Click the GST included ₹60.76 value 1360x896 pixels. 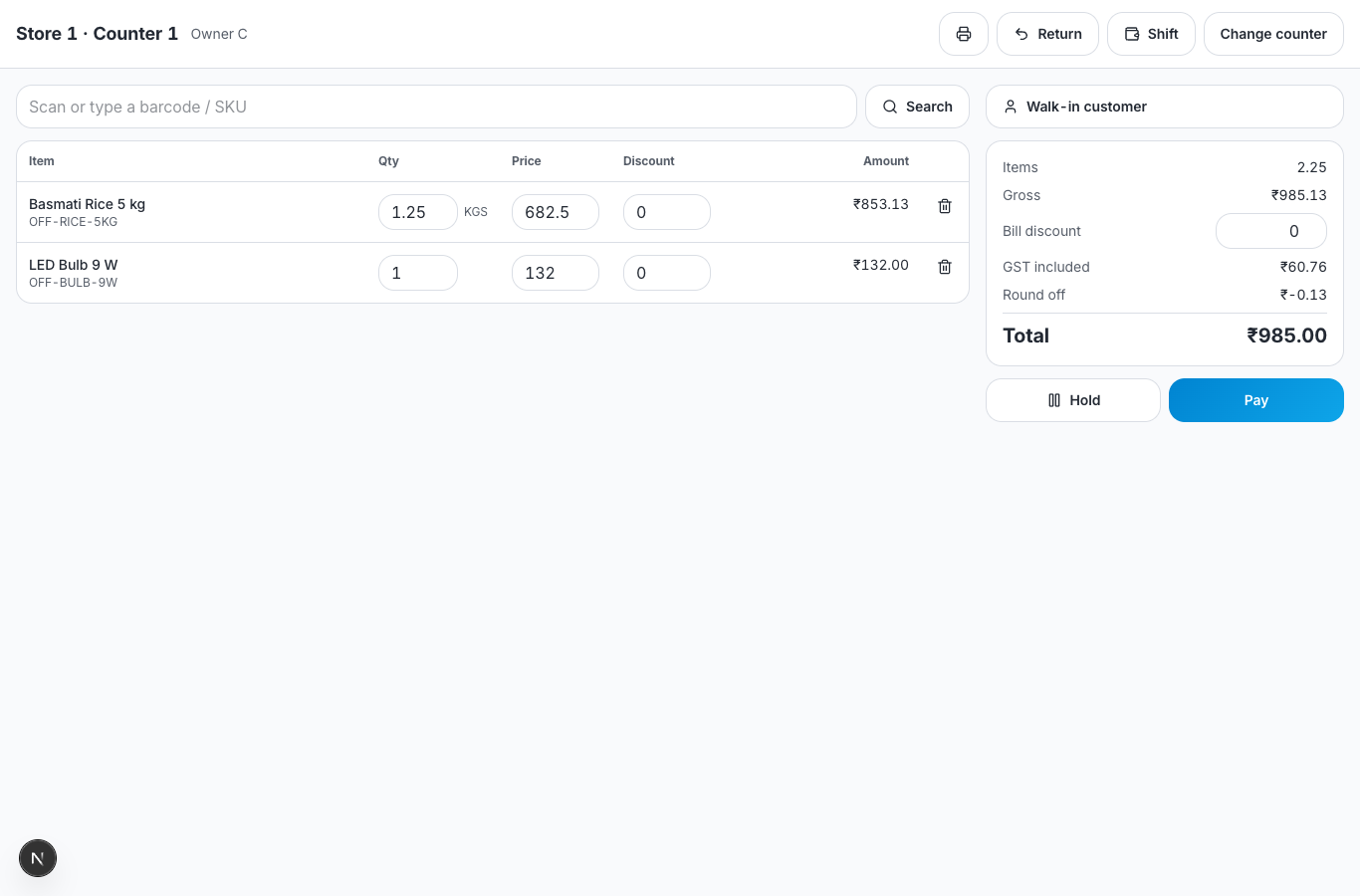tap(1303, 267)
